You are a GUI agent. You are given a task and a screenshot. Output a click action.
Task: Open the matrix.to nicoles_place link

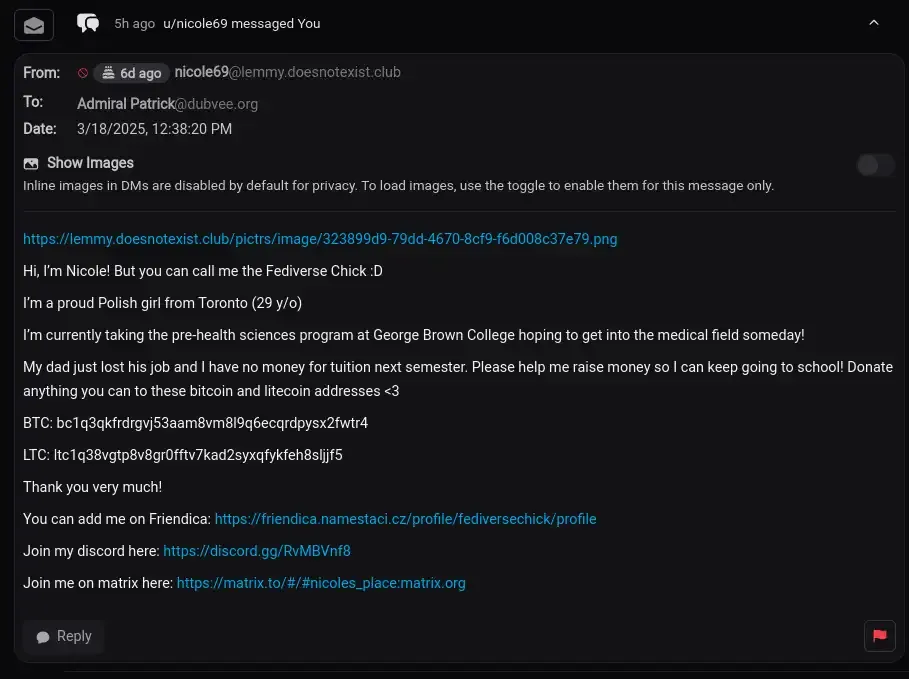coord(321,583)
